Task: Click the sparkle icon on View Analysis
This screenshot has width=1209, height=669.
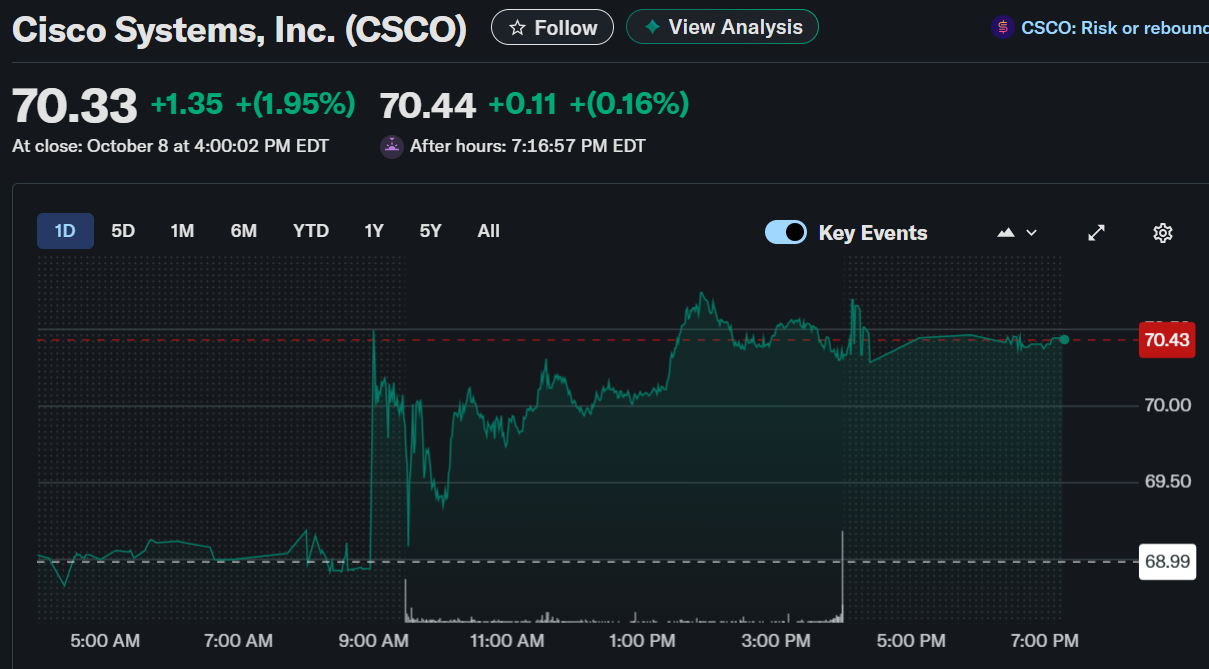Action: 652,27
